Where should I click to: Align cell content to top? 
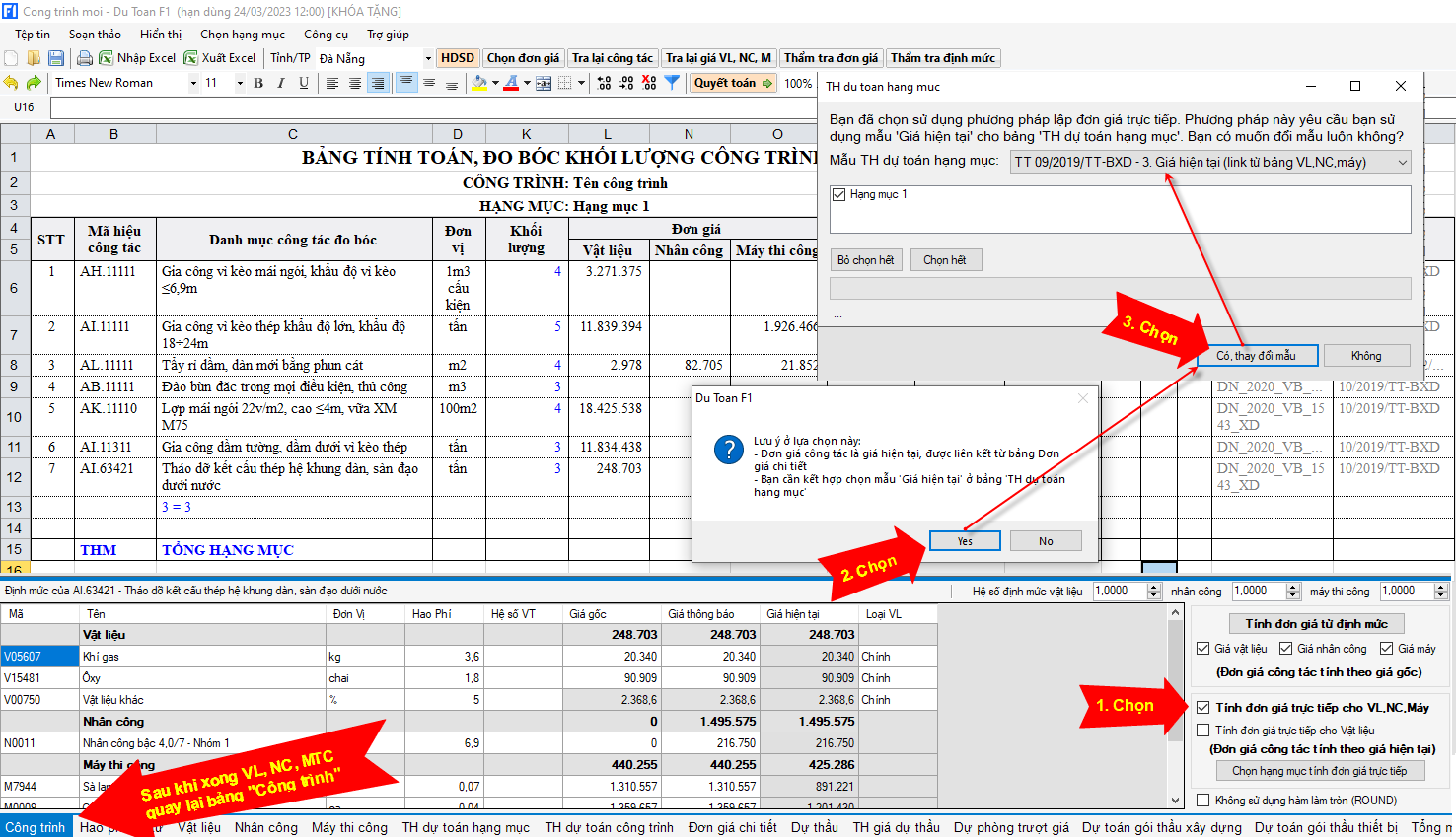coord(406,83)
